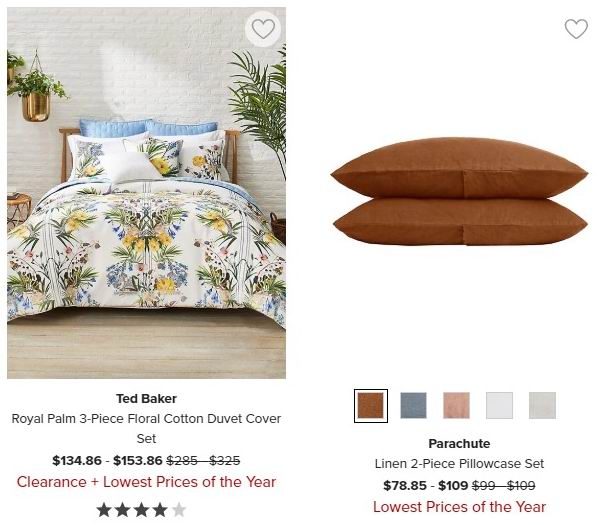Pick the blush pink color swatch
The image size is (598, 525).
457,406
